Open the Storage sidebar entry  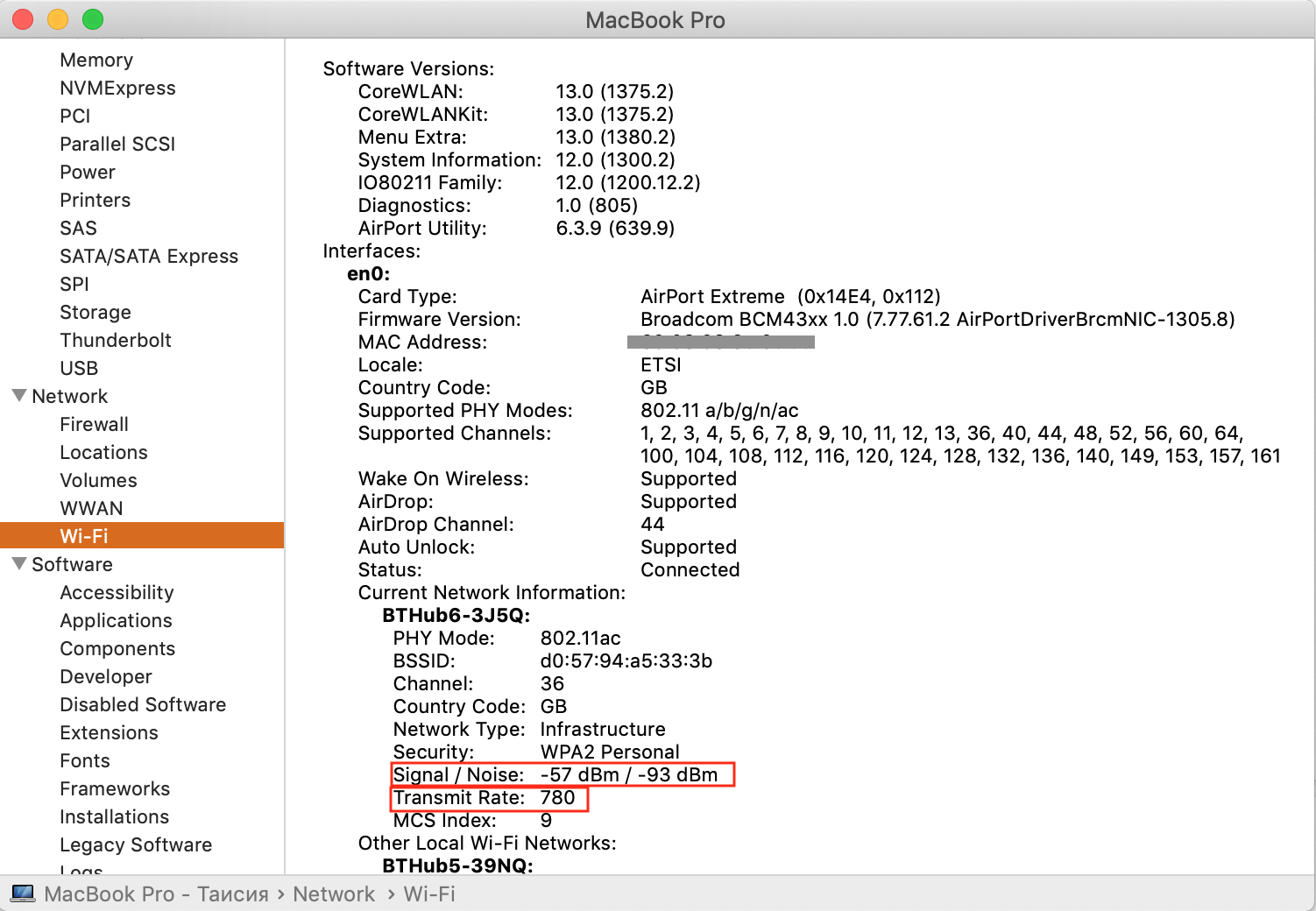[x=96, y=312]
